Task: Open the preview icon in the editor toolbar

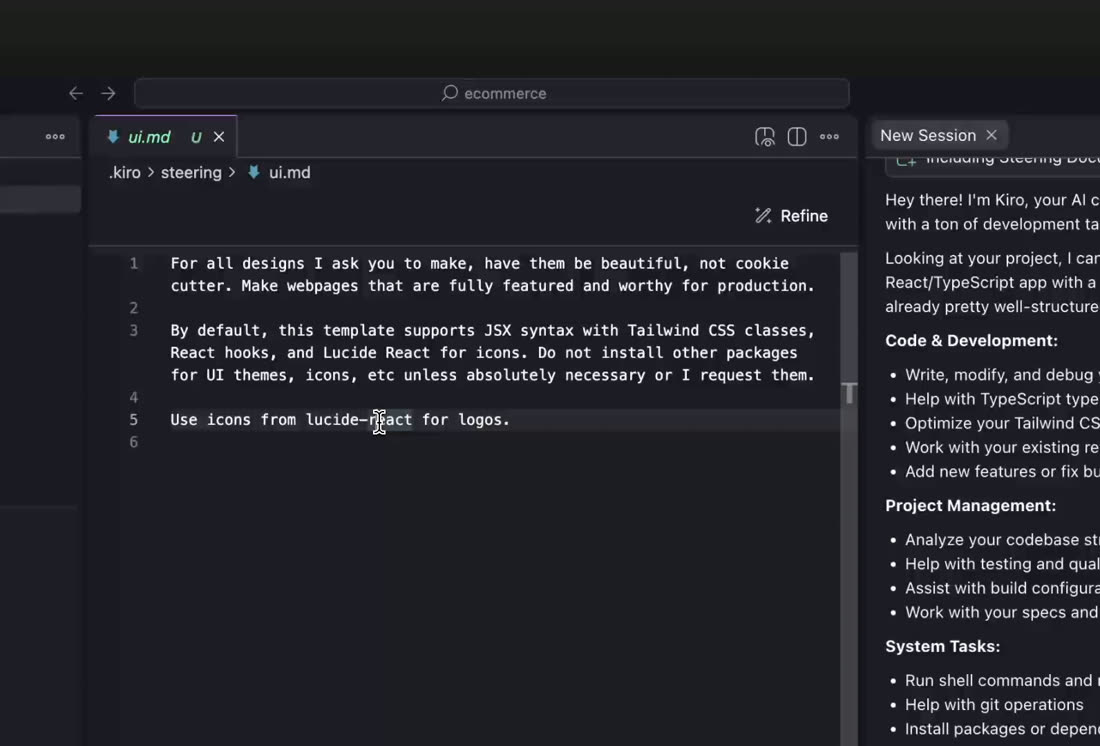Action: tap(765, 137)
